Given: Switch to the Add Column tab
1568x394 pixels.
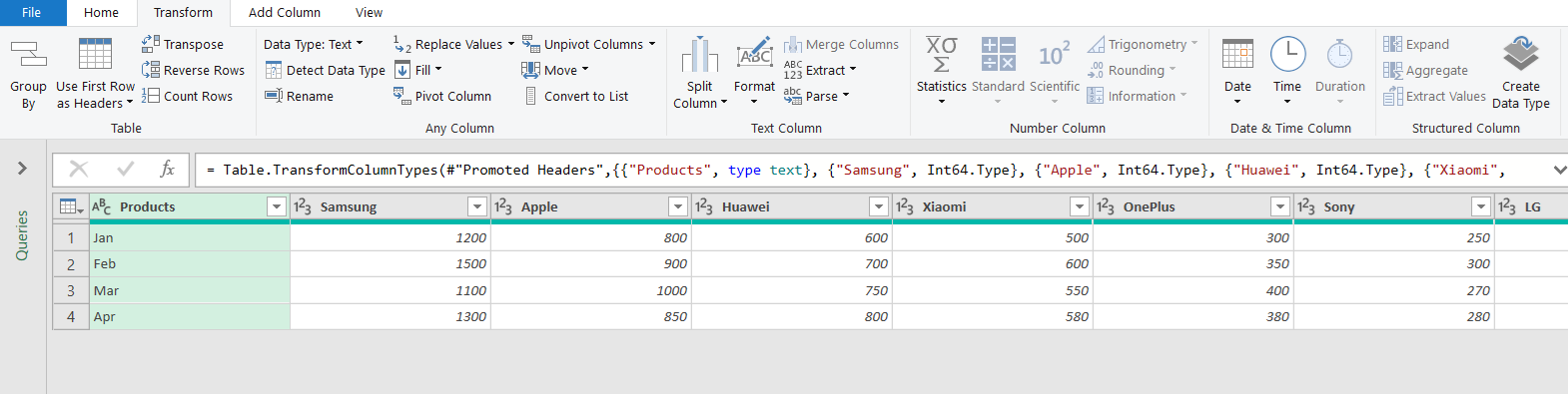Looking at the screenshot, I should (285, 13).
